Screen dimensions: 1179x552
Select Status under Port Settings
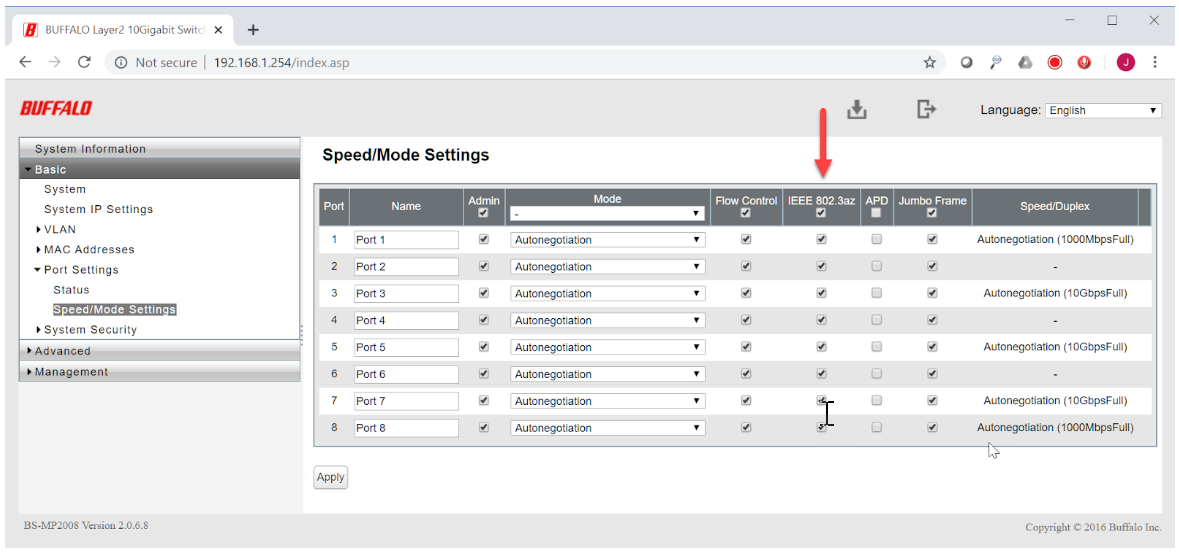[x=71, y=290]
